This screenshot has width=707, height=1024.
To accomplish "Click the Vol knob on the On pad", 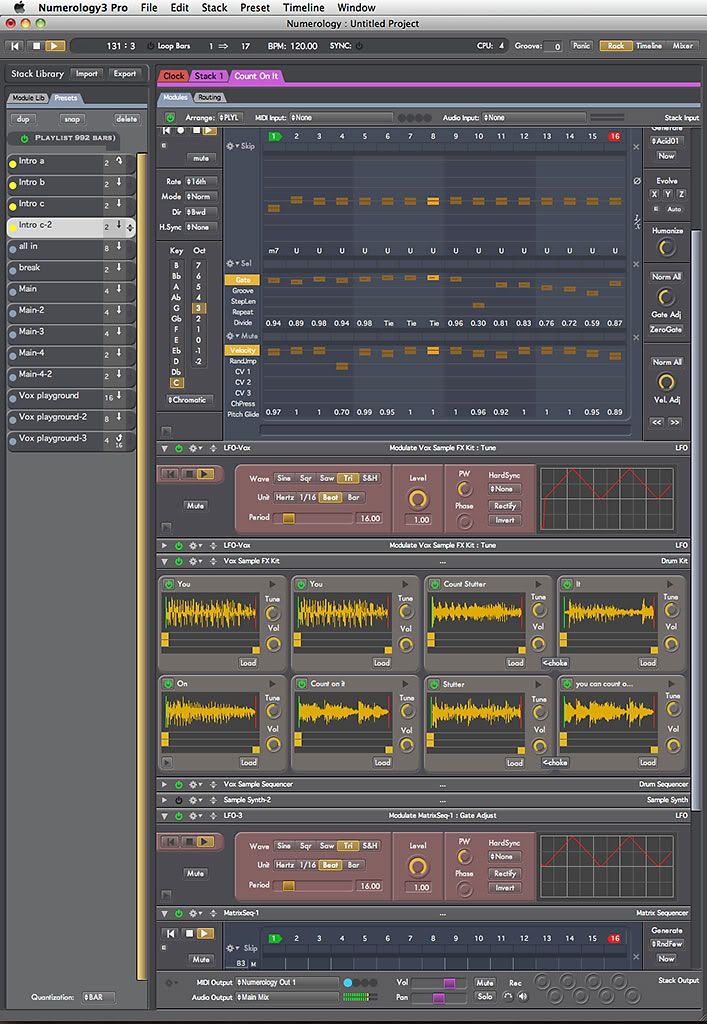I will point(274,744).
